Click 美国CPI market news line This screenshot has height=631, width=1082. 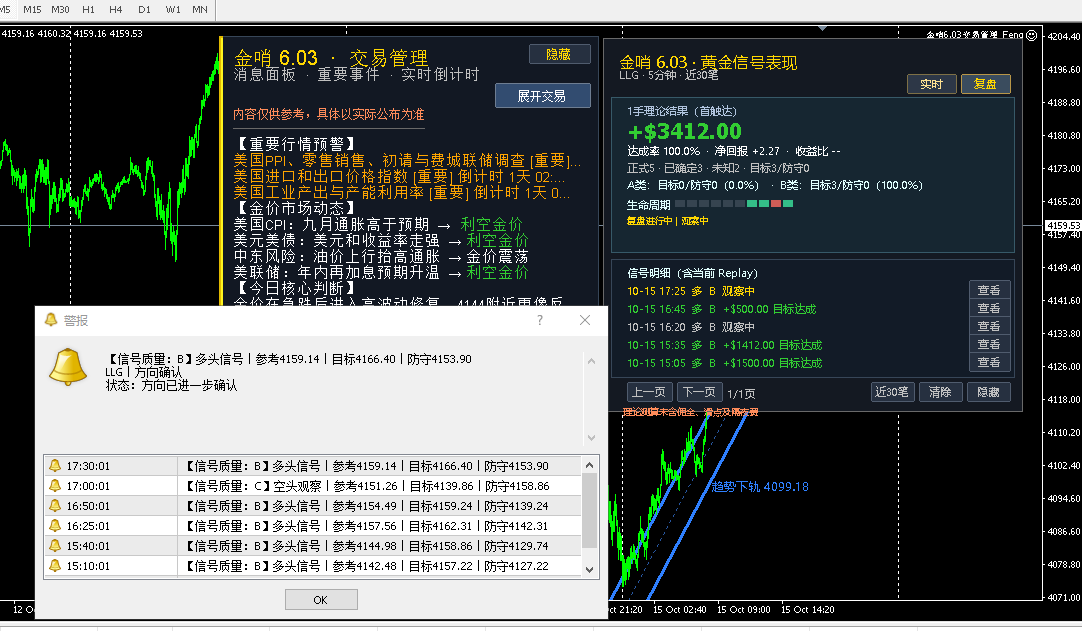tap(378, 224)
